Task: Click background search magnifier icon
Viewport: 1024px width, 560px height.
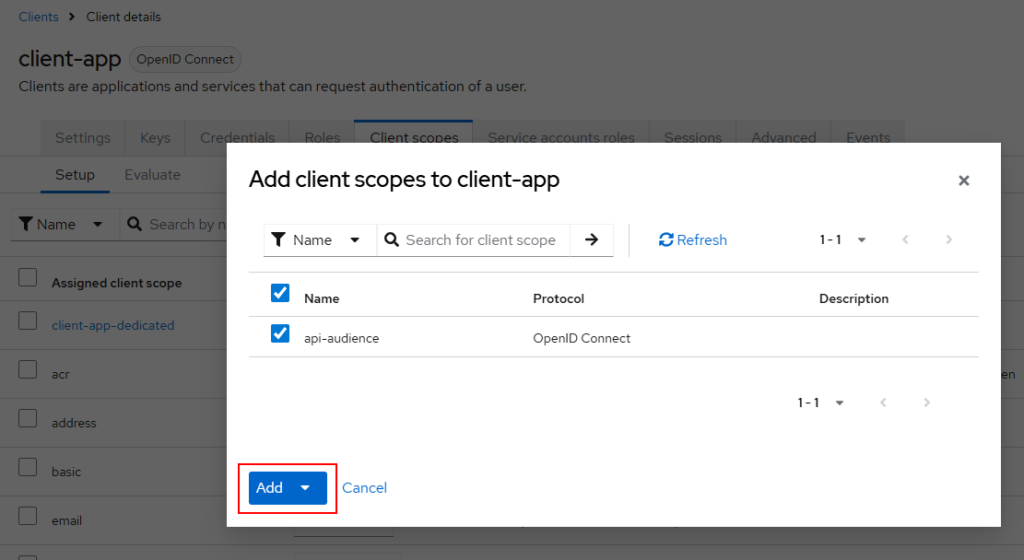Action: (135, 225)
